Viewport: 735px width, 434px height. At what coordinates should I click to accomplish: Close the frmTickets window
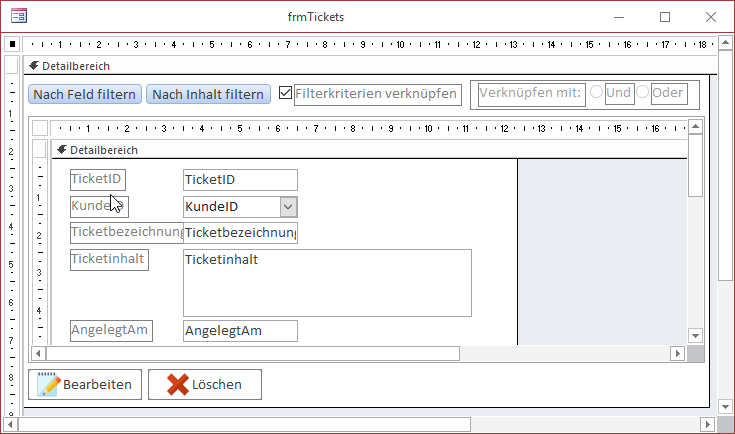tap(711, 17)
